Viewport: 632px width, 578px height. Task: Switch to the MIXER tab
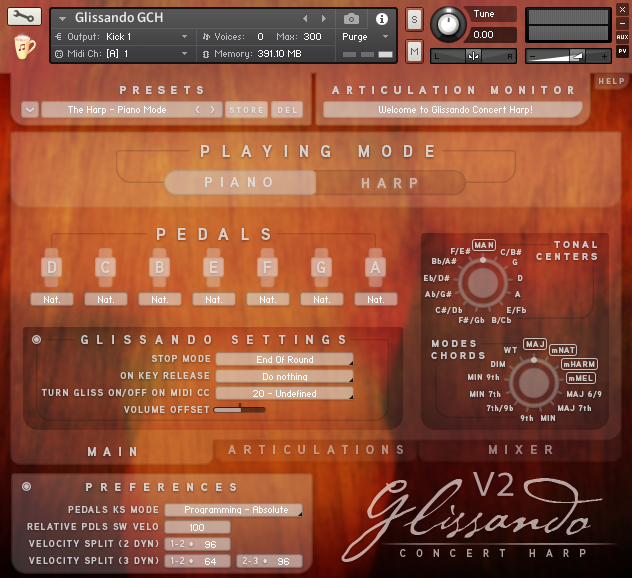[x=521, y=450]
